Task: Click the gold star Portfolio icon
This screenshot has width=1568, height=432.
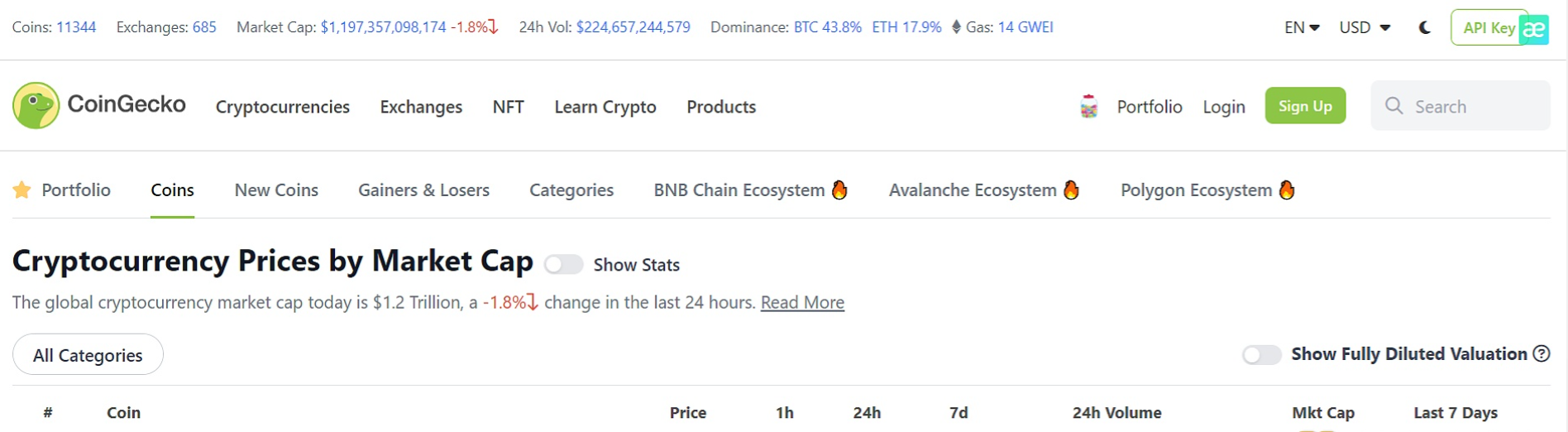Action: pyautogui.click(x=22, y=190)
